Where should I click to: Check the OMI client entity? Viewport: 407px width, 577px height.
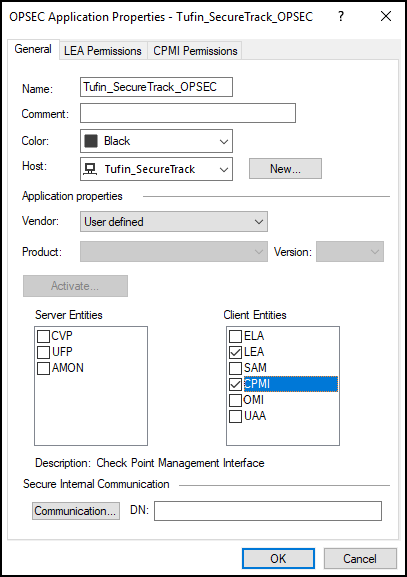[236, 400]
